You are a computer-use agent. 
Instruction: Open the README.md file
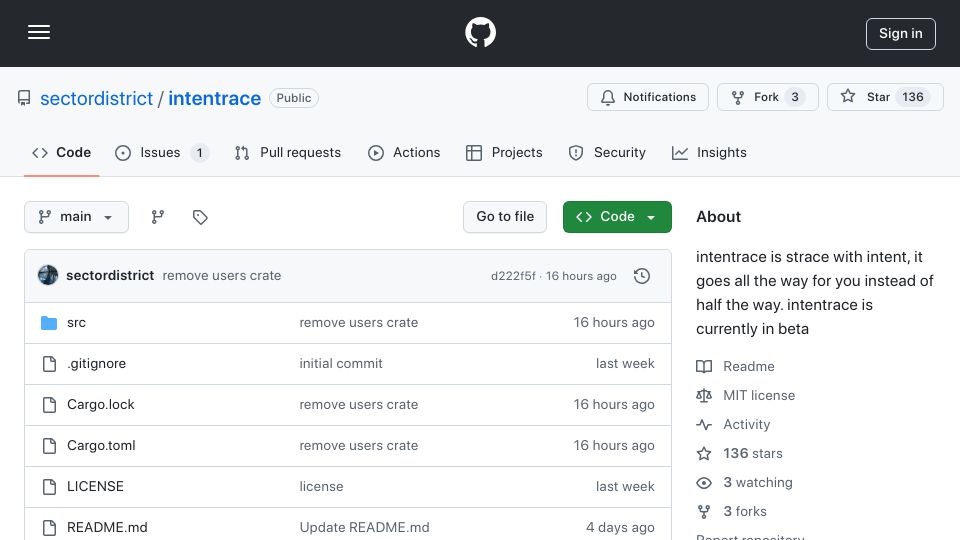(107, 528)
